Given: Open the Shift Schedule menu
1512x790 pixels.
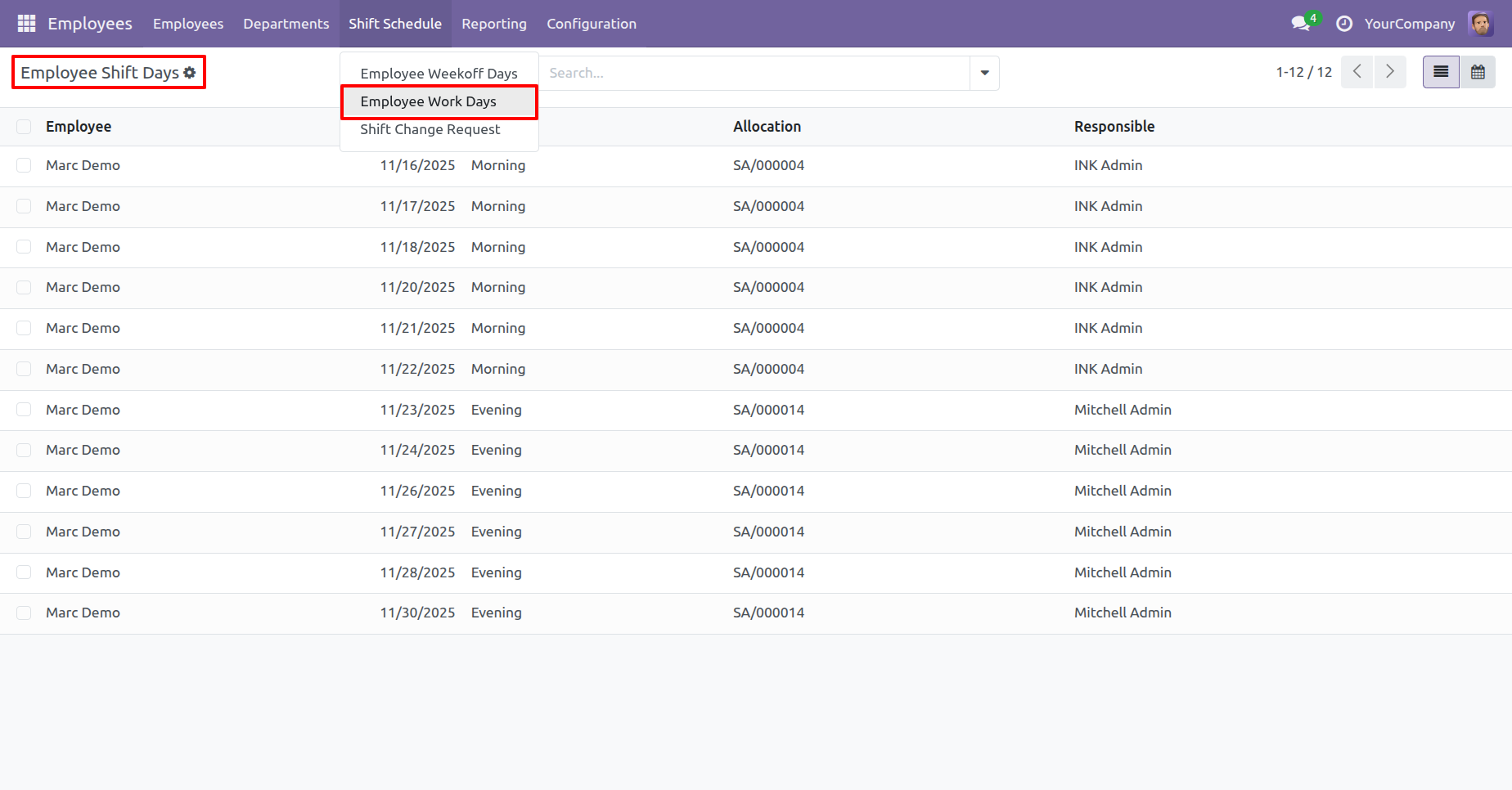Looking at the screenshot, I should [395, 24].
